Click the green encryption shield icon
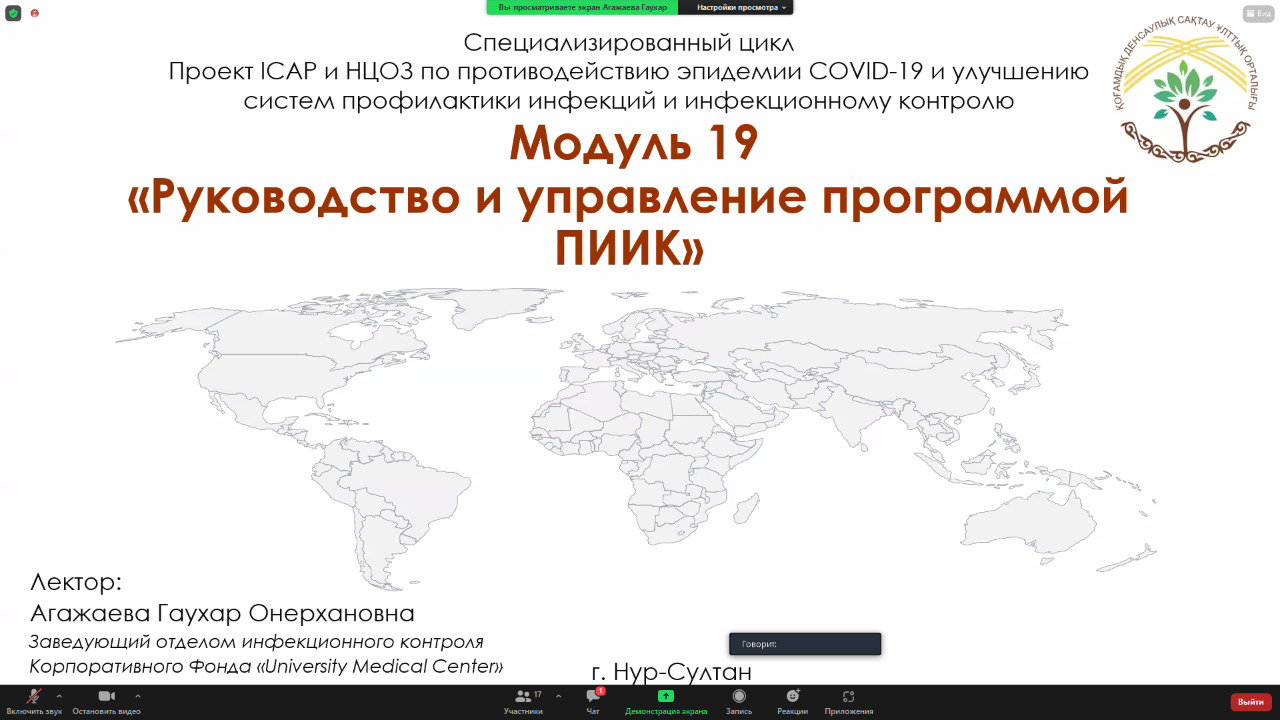1280x720 pixels. pos(13,13)
